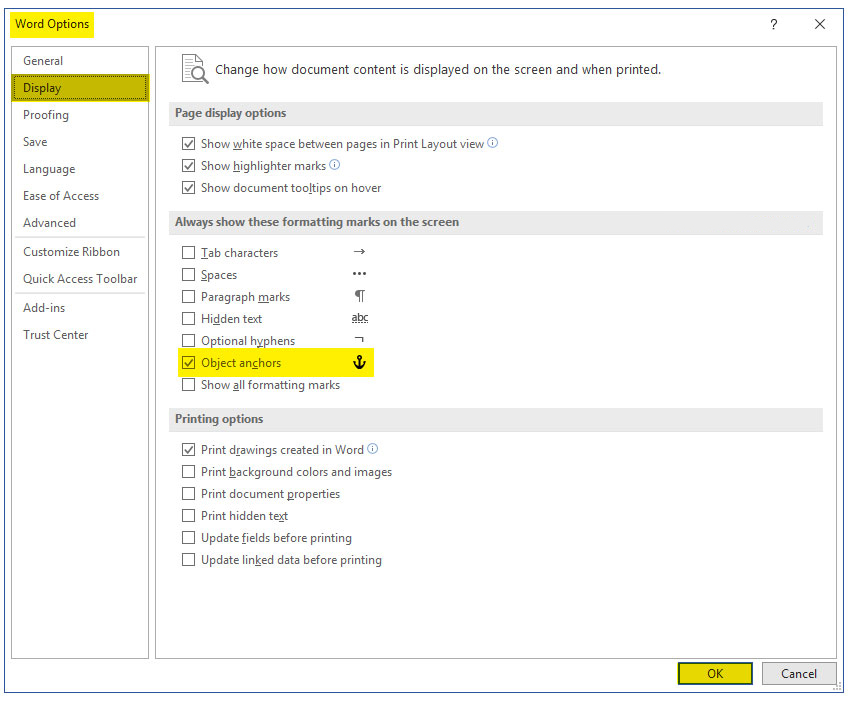Open the Advanced options category
849x701 pixels.
80,222
